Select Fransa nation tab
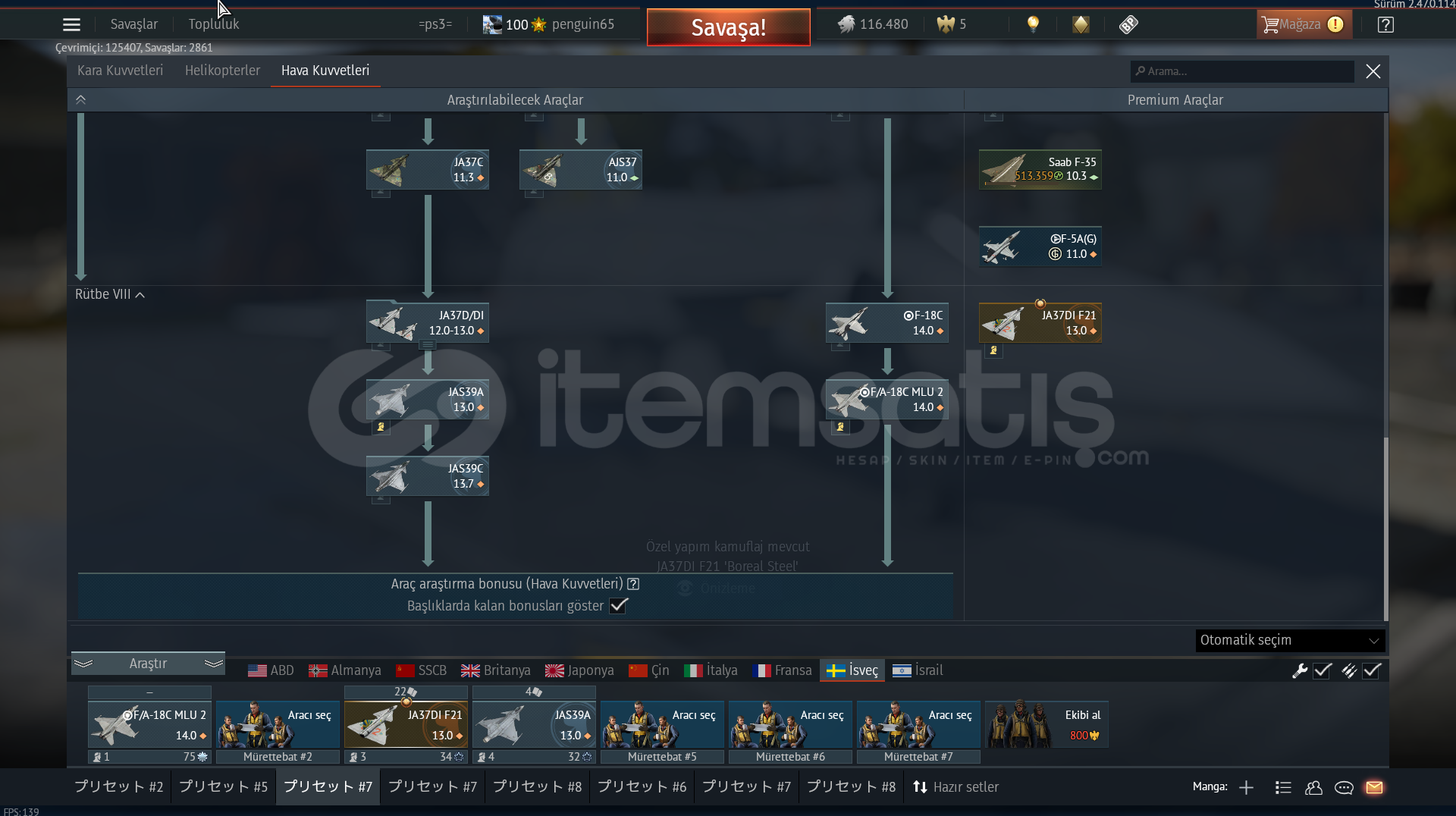The width and height of the screenshot is (1456, 816). coord(783,670)
